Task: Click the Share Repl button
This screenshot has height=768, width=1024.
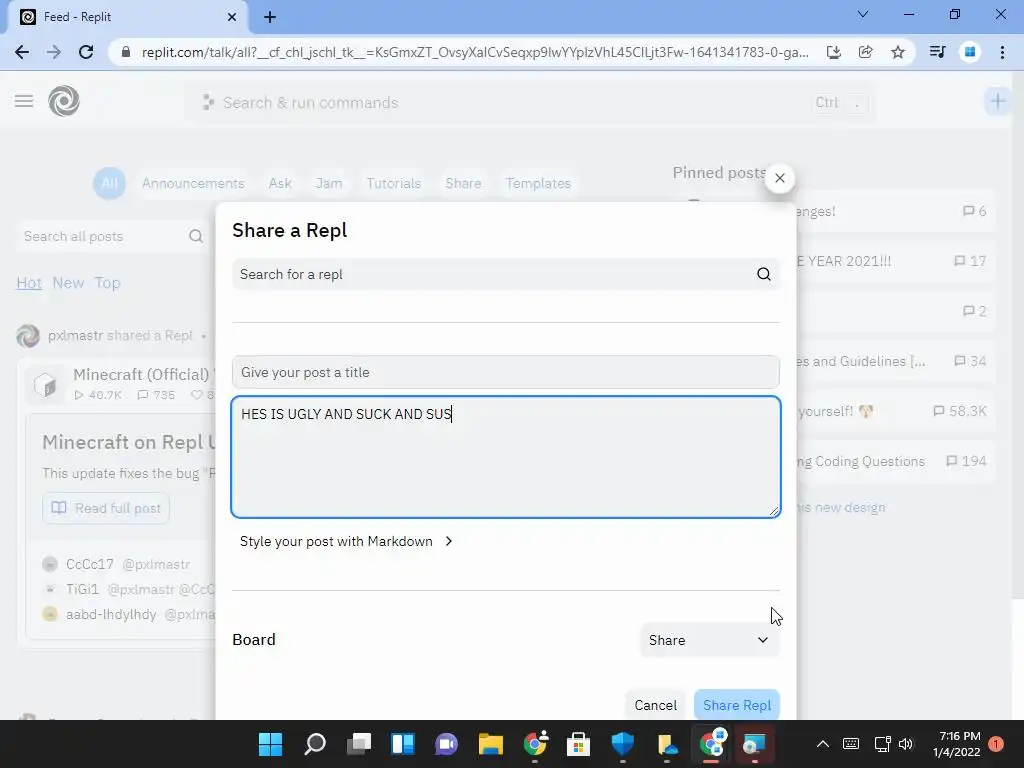Action: tap(737, 705)
